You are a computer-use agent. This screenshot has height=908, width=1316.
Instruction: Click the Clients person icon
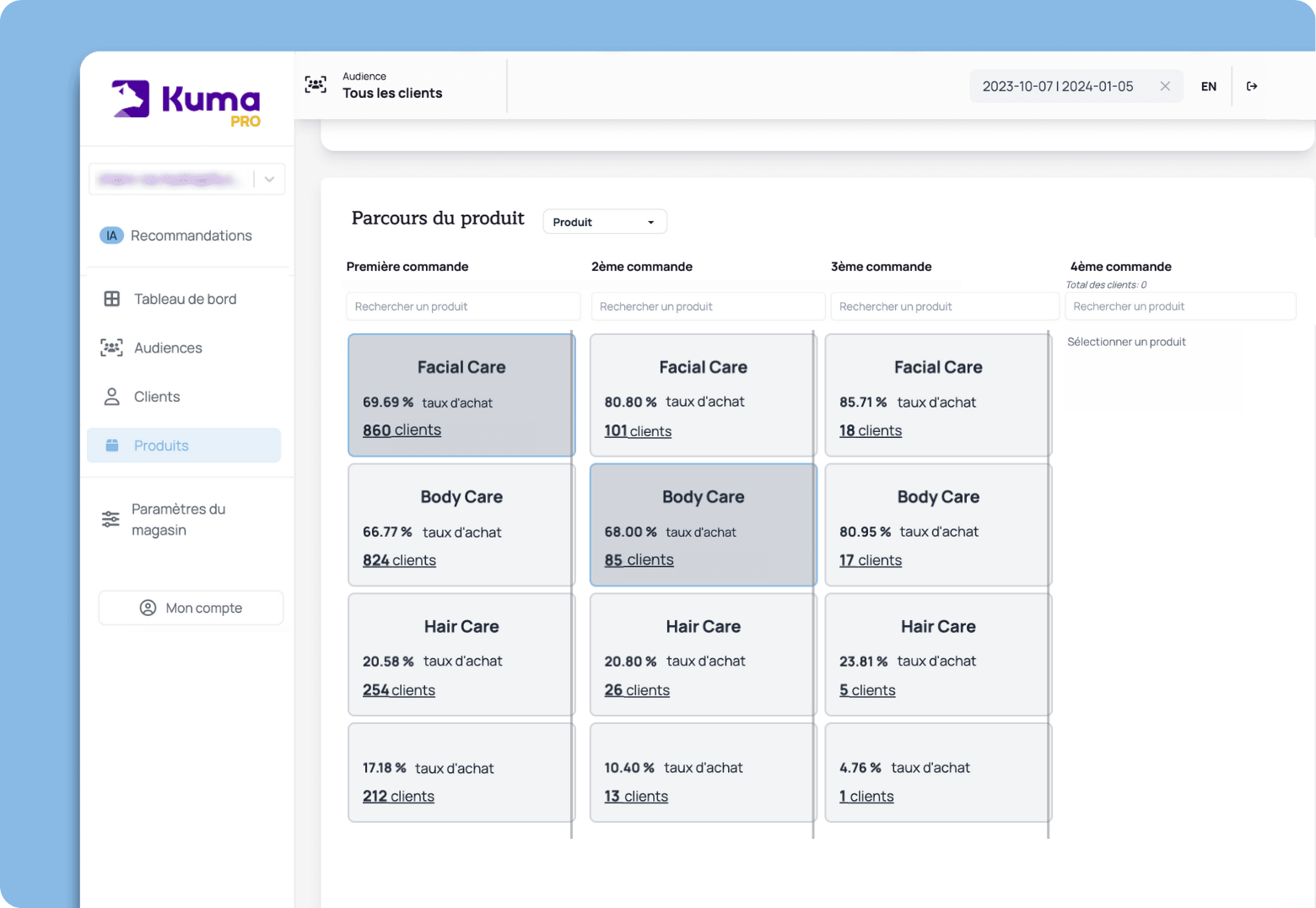[111, 397]
